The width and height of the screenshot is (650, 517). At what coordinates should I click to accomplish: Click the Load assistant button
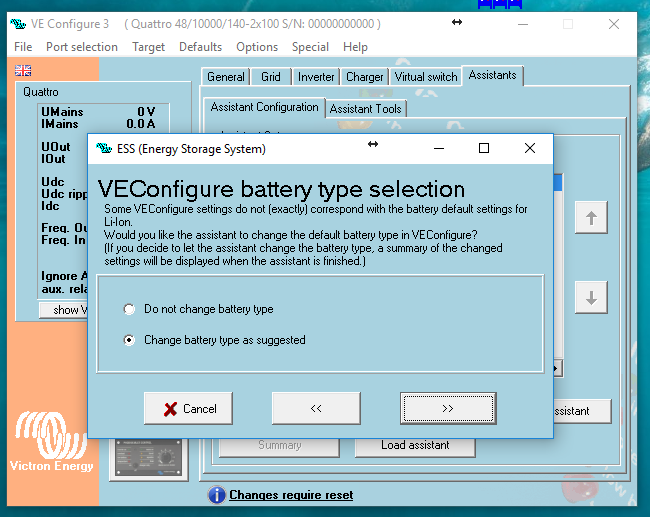pyautogui.click(x=415, y=446)
